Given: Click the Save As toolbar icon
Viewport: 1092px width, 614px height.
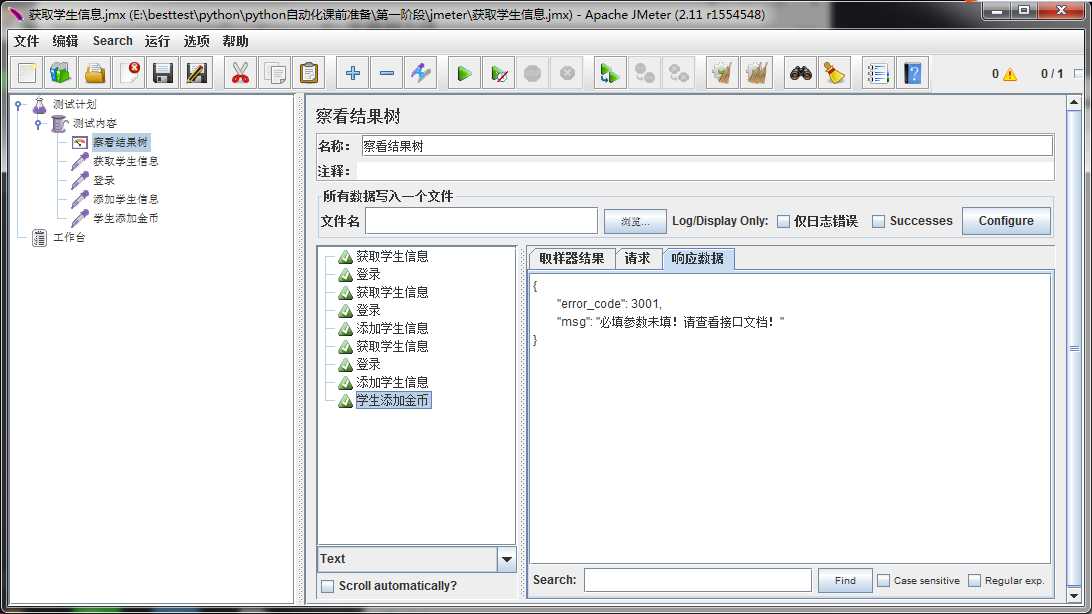Looking at the screenshot, I should coord(197,73).
